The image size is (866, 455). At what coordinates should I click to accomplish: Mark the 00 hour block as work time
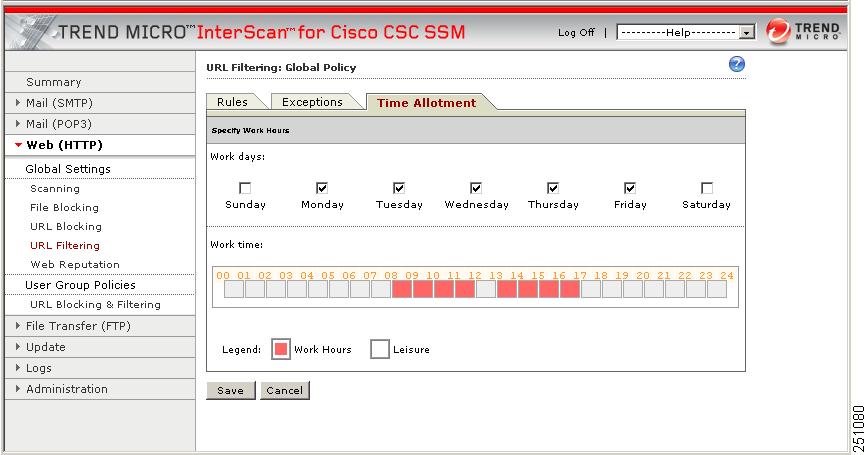234,289
